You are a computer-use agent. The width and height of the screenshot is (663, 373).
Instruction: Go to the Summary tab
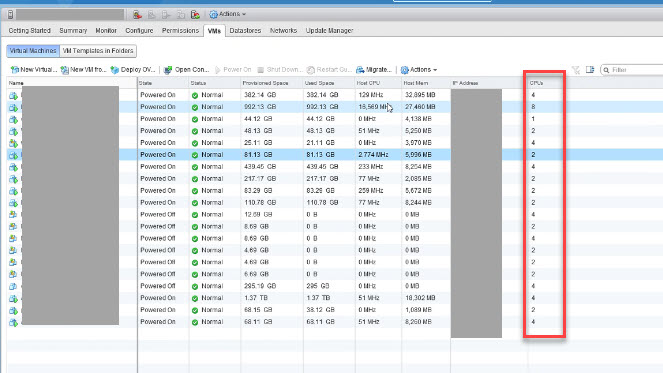point(73,30)
